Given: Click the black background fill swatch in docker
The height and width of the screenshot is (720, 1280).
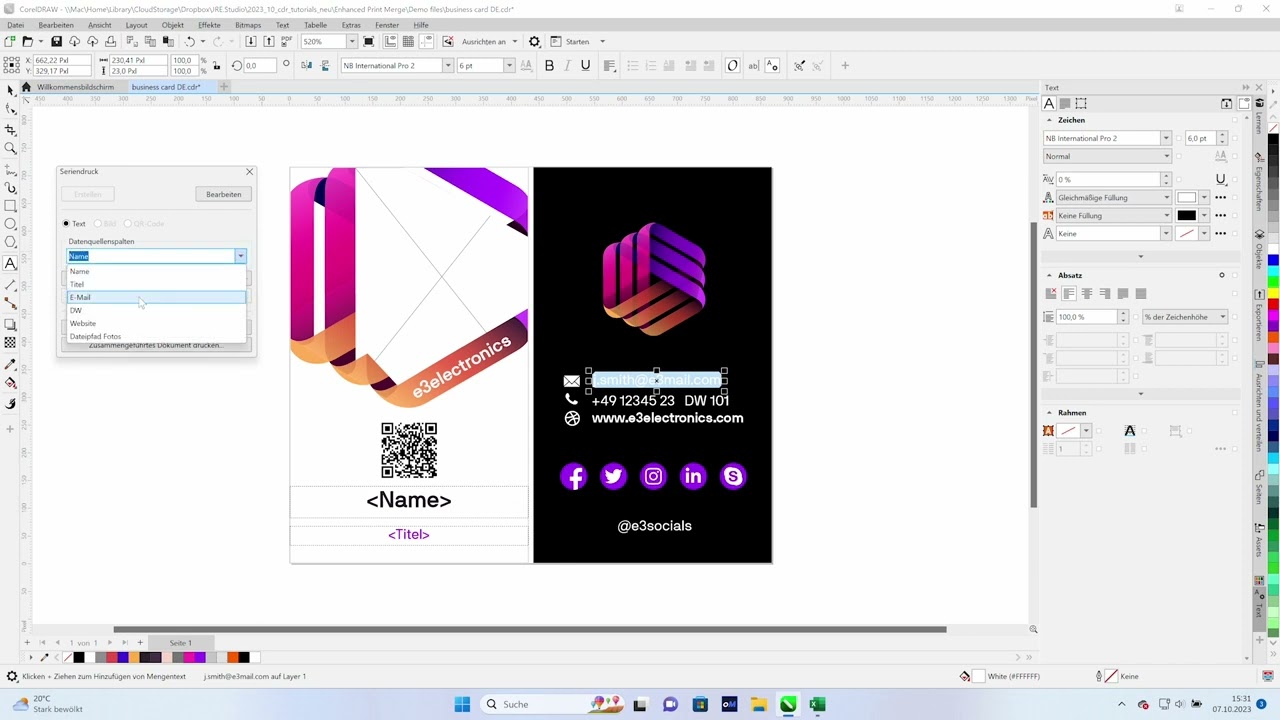Looking at the screenshot, I should click(x=1186, y=215).
